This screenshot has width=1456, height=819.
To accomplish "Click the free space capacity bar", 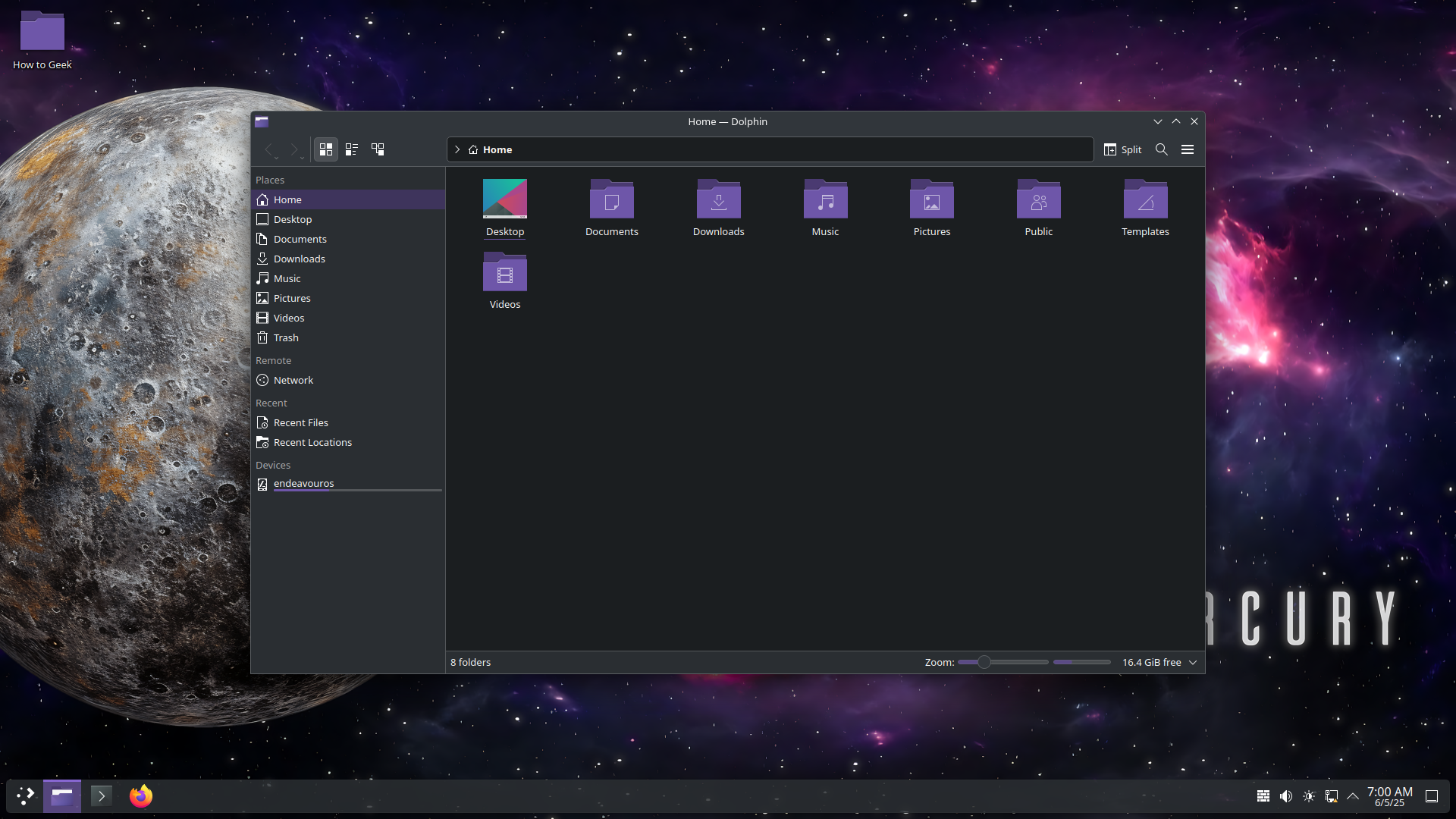I will (1082, 662).
